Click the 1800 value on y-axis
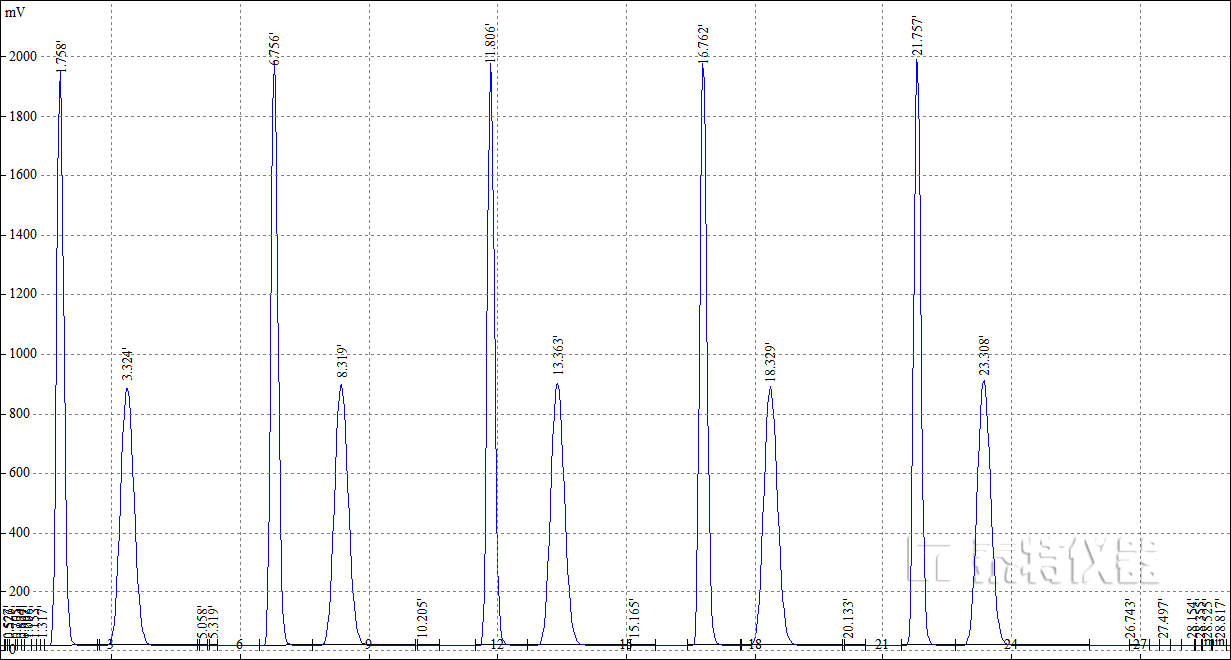 [x=22, y=116]
